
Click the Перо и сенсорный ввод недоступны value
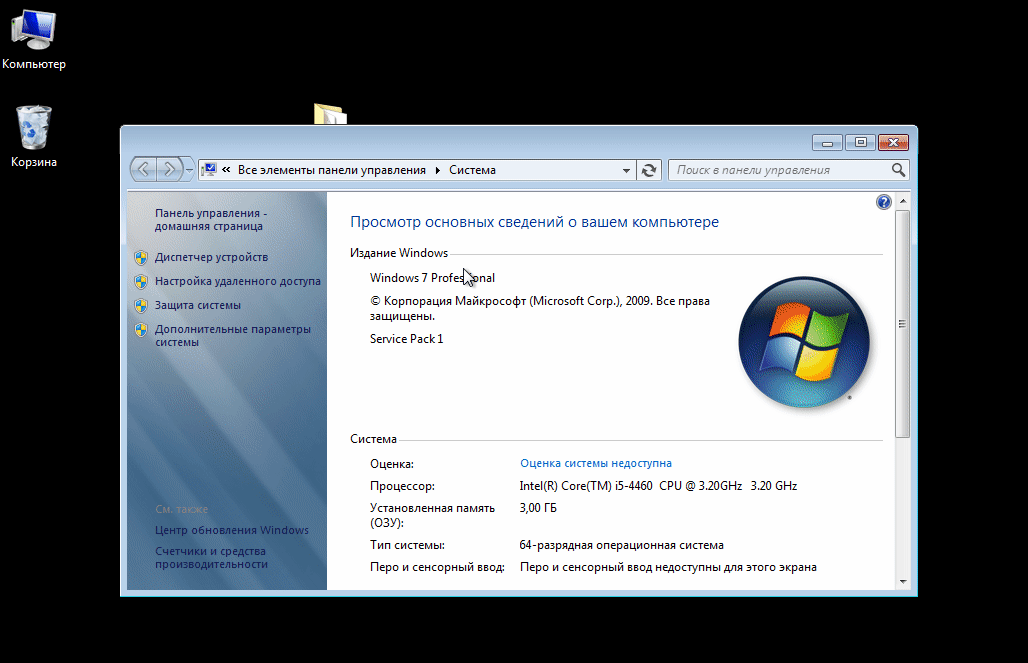click(668, 567)
